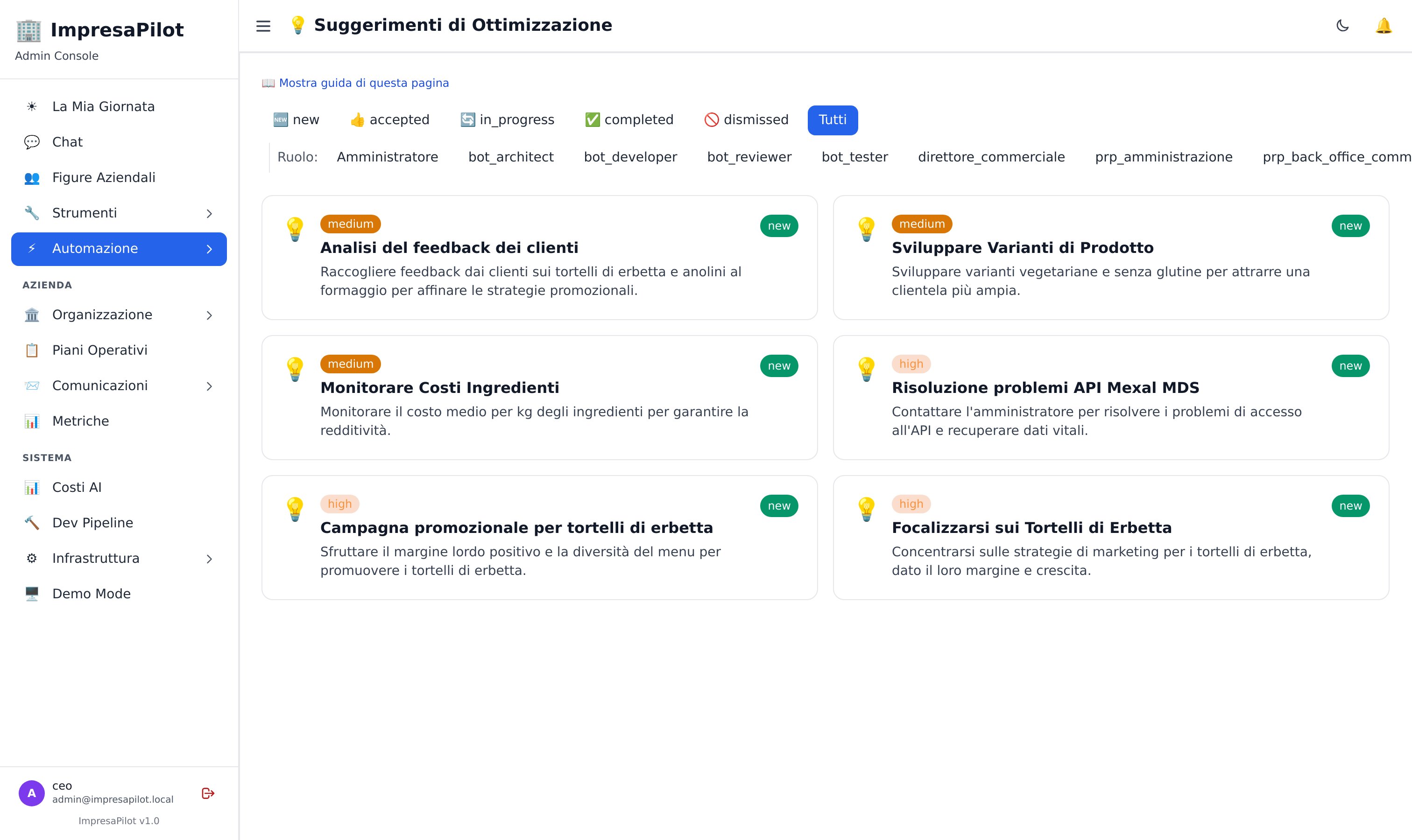The image size is (1412, 840).
Task: Click the purple user avatar A
Action: (32, 793)
